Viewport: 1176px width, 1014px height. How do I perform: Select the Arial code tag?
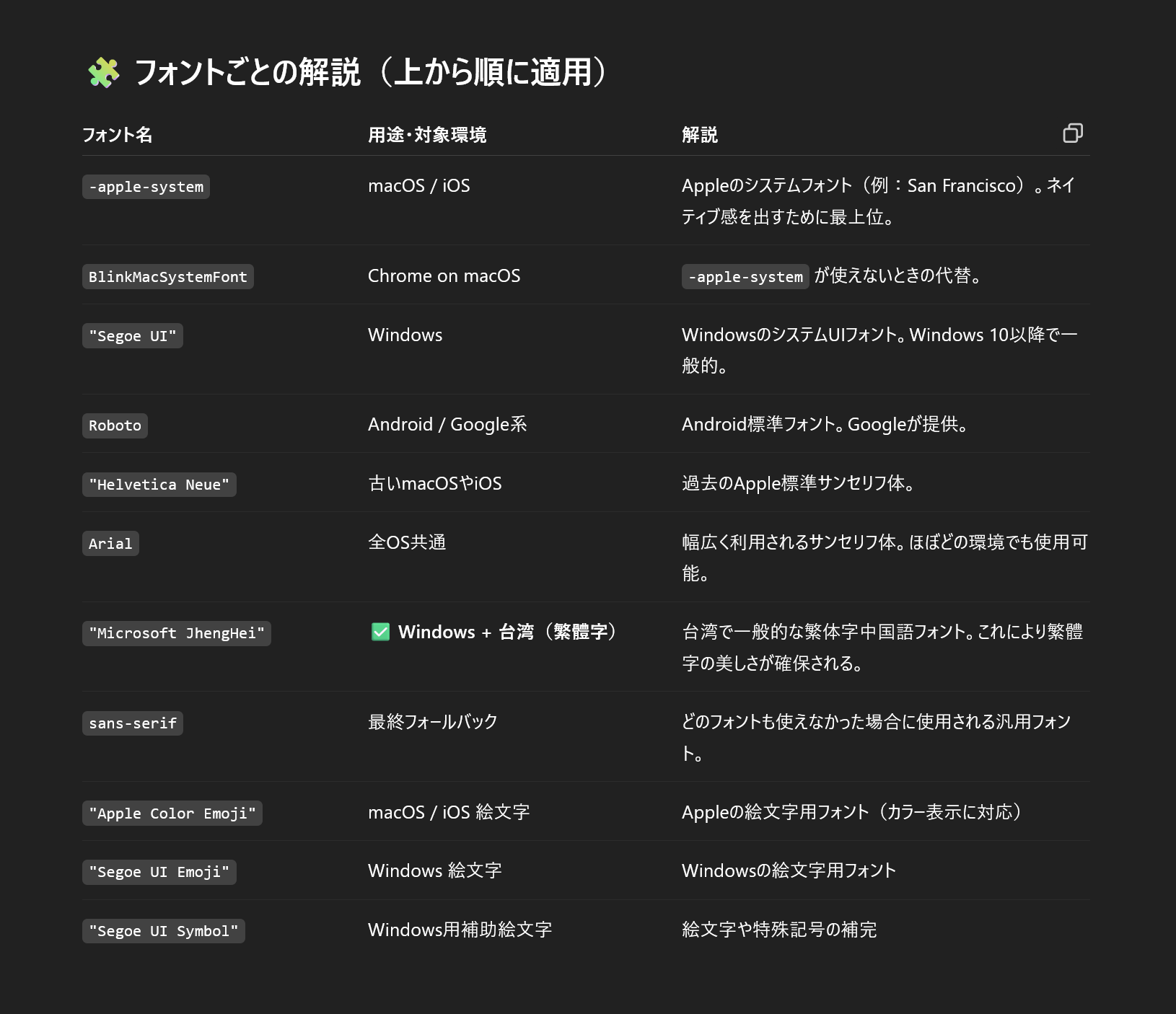[110, 544]
